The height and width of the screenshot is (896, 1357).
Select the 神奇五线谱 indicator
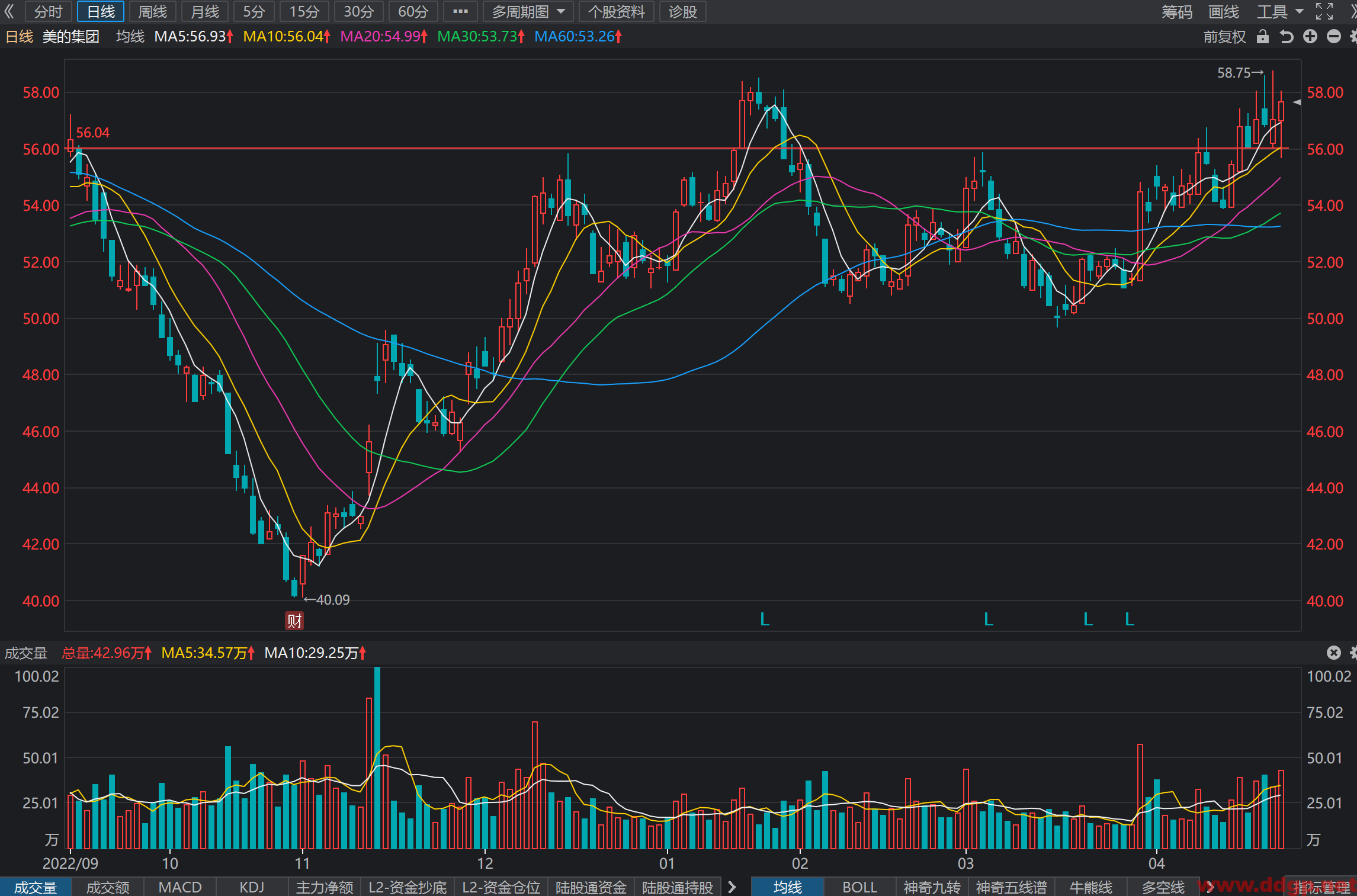tap(1012, 887)
